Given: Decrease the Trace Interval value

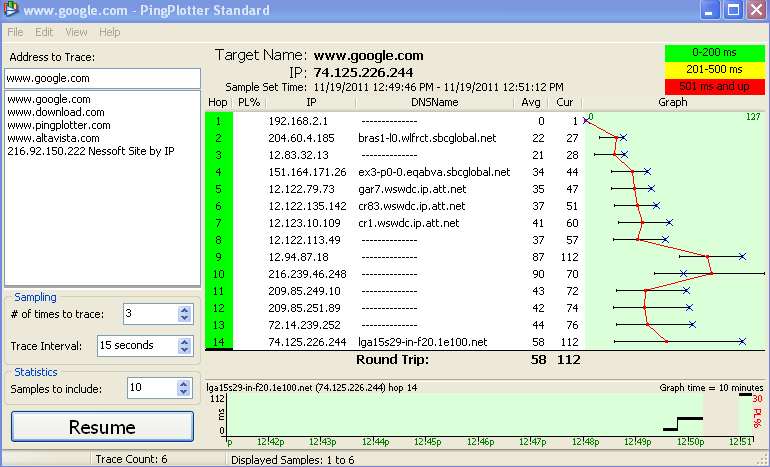Looking at the screenshot, I should click(185, 350).
